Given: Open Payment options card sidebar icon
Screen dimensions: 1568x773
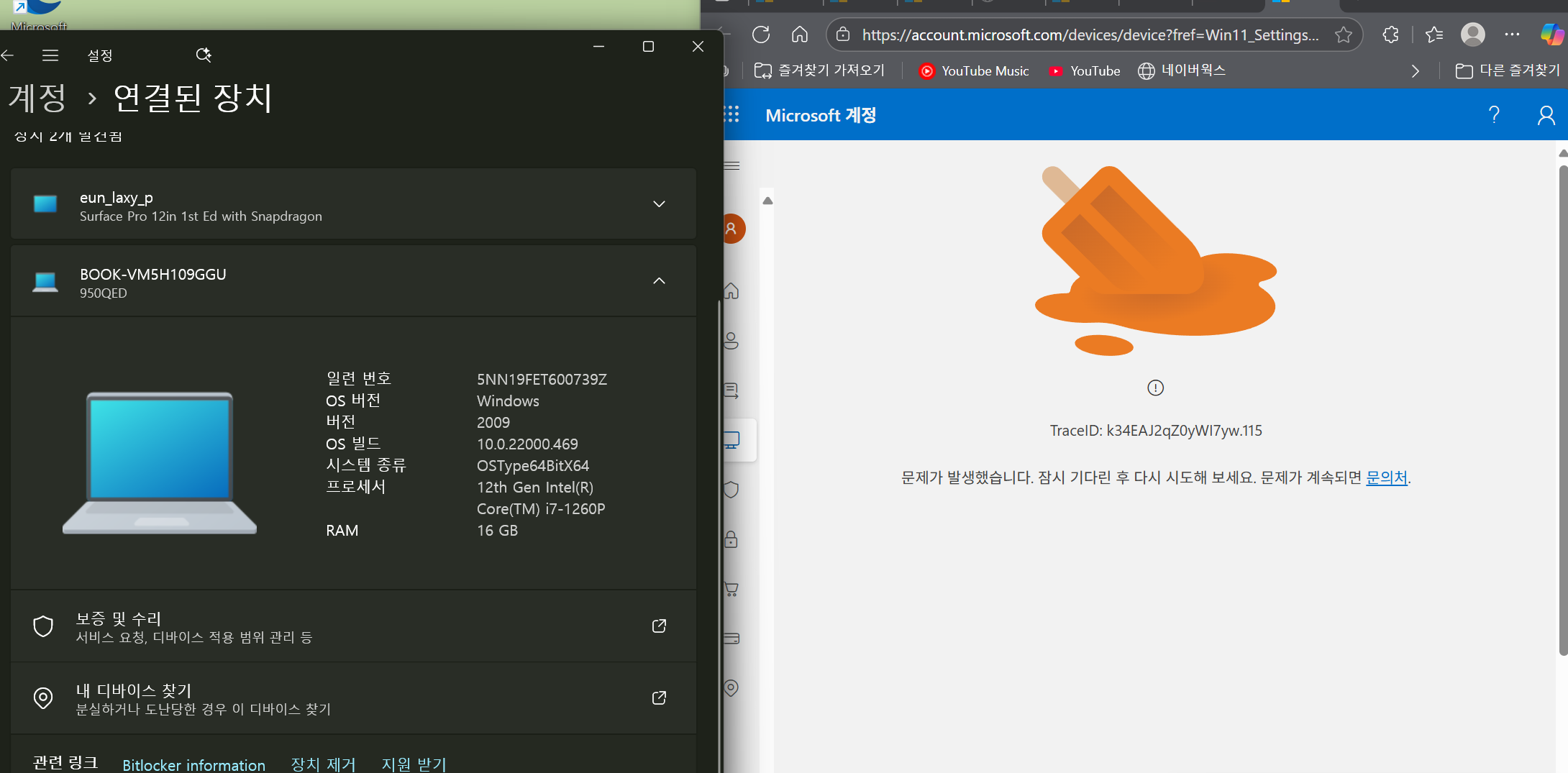Looking at the screenshot, I should point(731,639).
